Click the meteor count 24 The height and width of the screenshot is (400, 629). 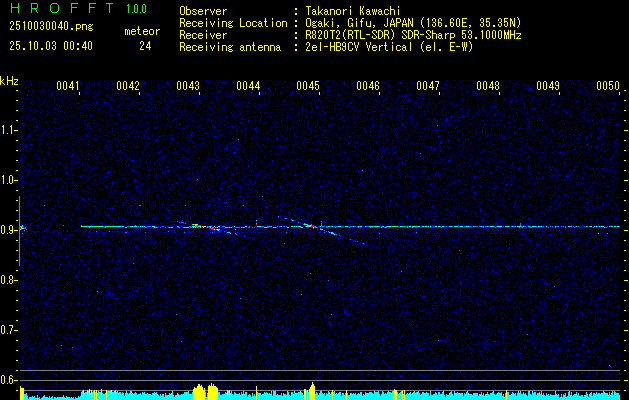tap(145, 46)
